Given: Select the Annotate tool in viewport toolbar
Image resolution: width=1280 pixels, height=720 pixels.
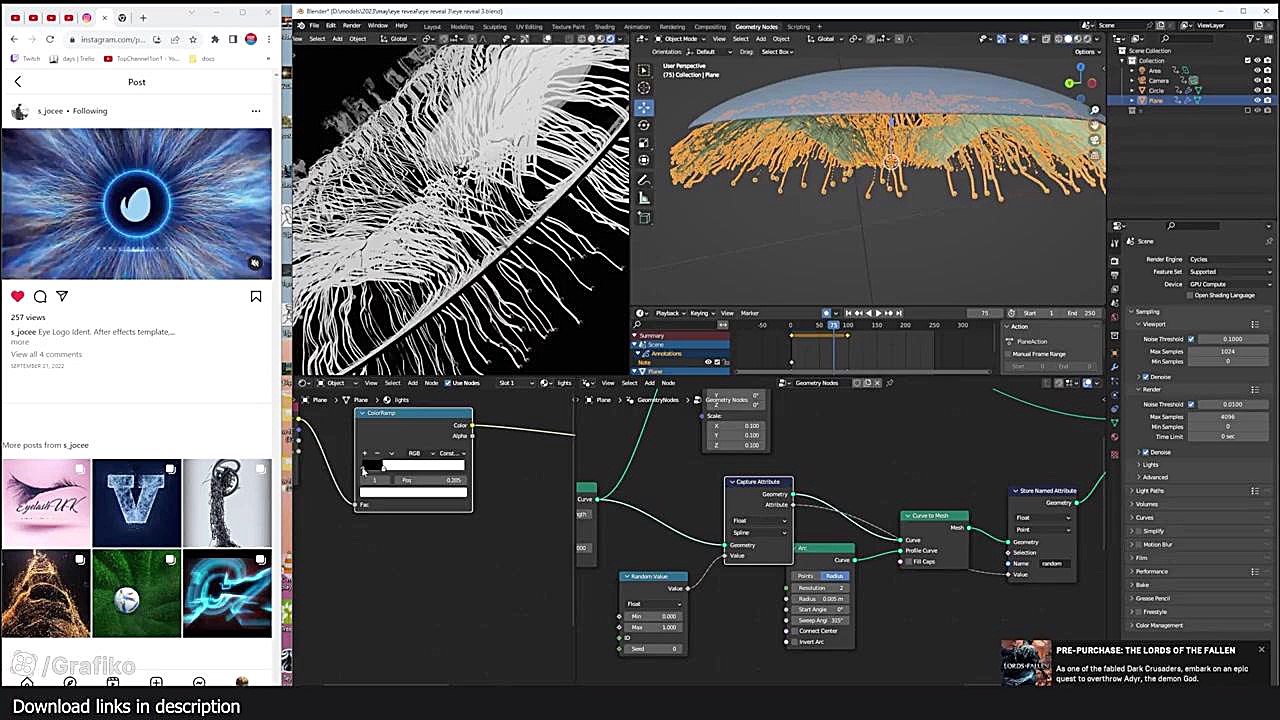Looking at the screenshot, I should (x=644, y=181).
